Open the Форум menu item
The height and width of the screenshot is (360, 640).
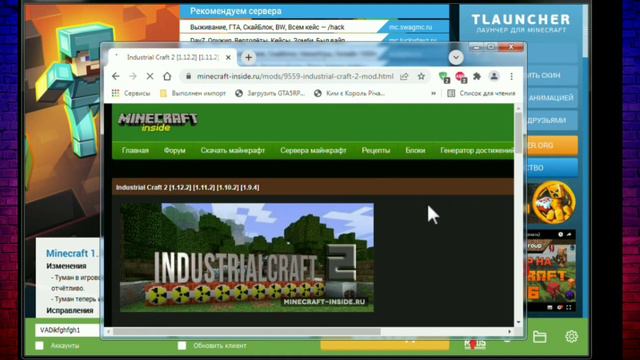175,150
